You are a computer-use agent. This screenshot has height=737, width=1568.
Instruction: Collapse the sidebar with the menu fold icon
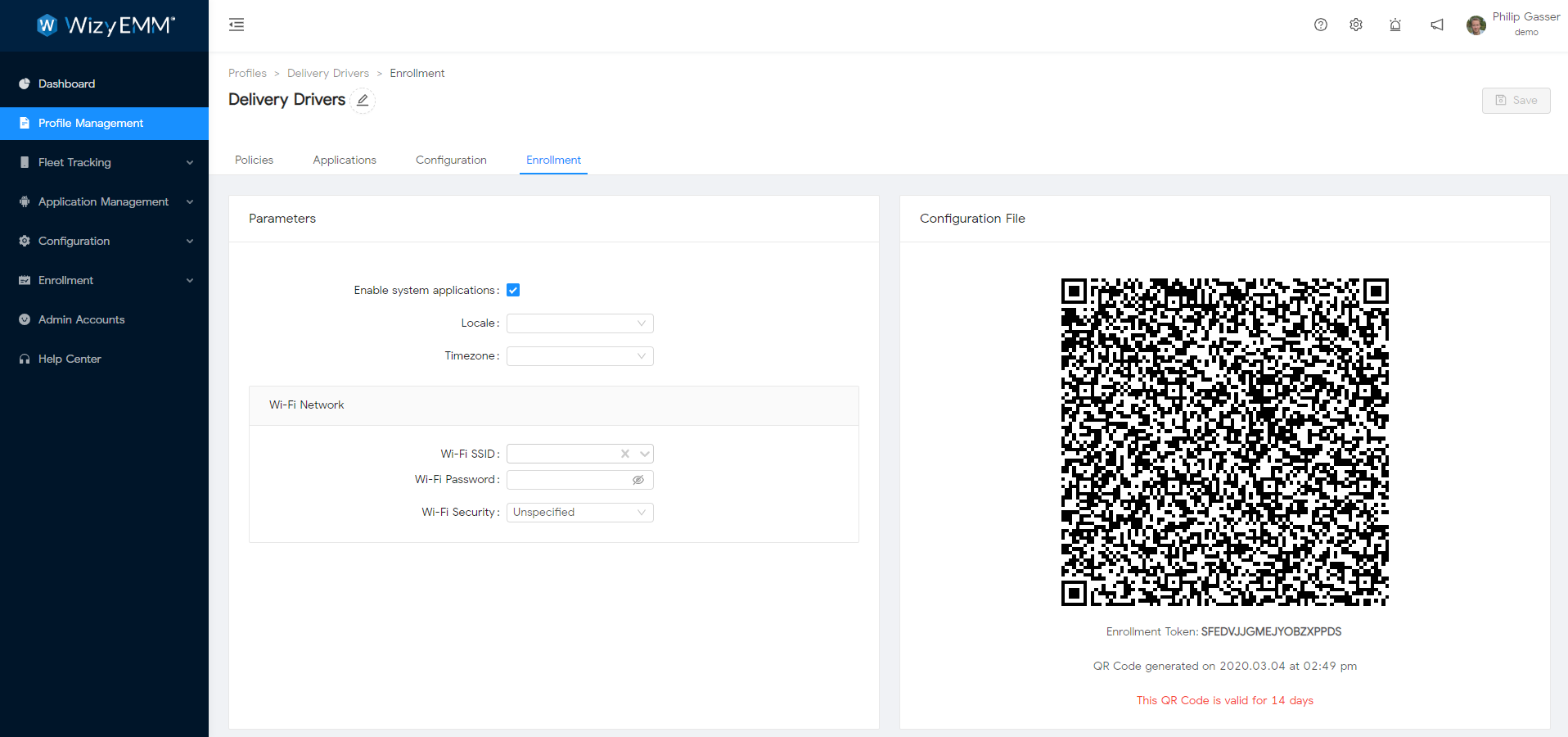[237, 25]
